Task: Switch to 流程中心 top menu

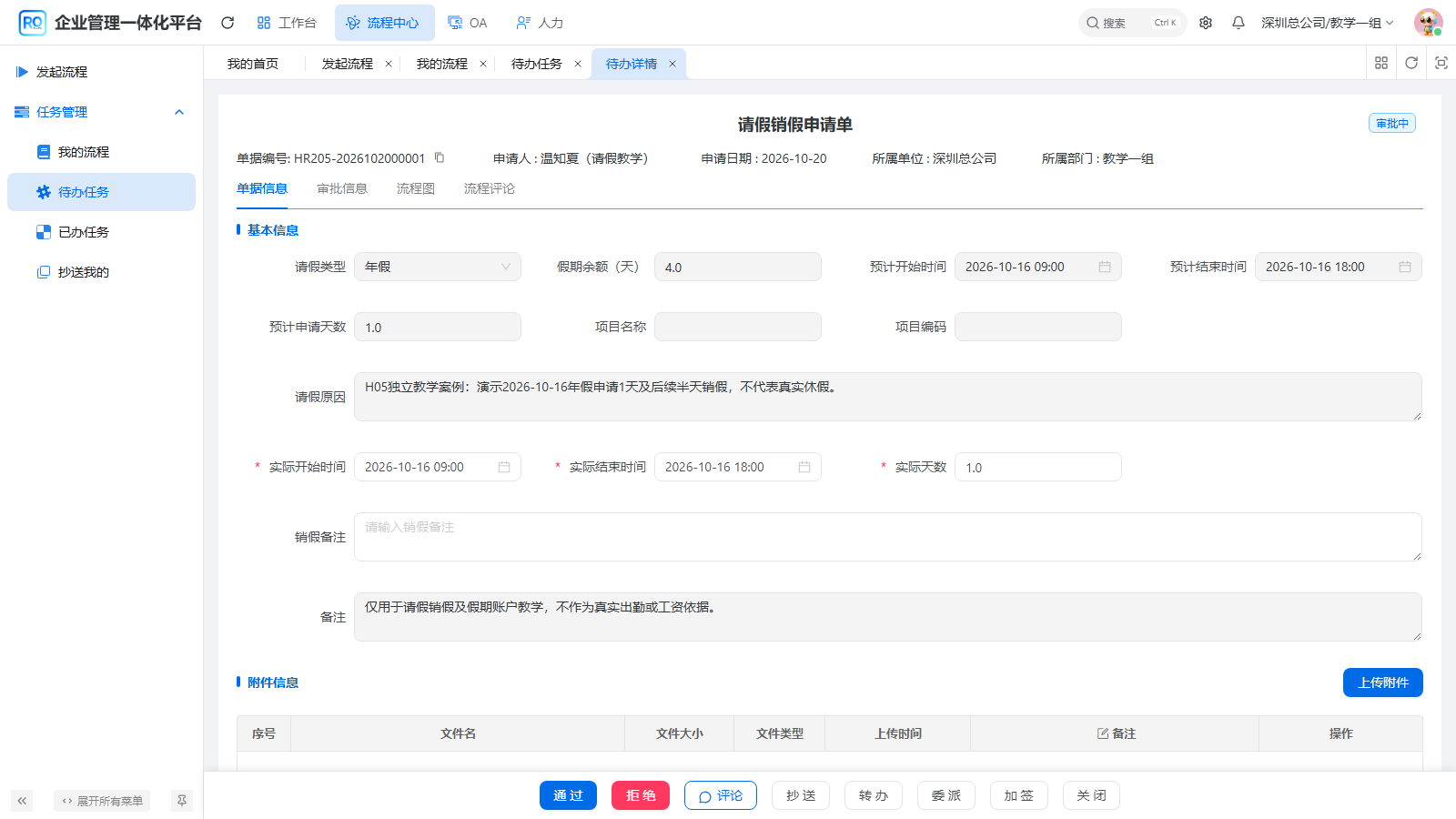Action: point(384,23)
